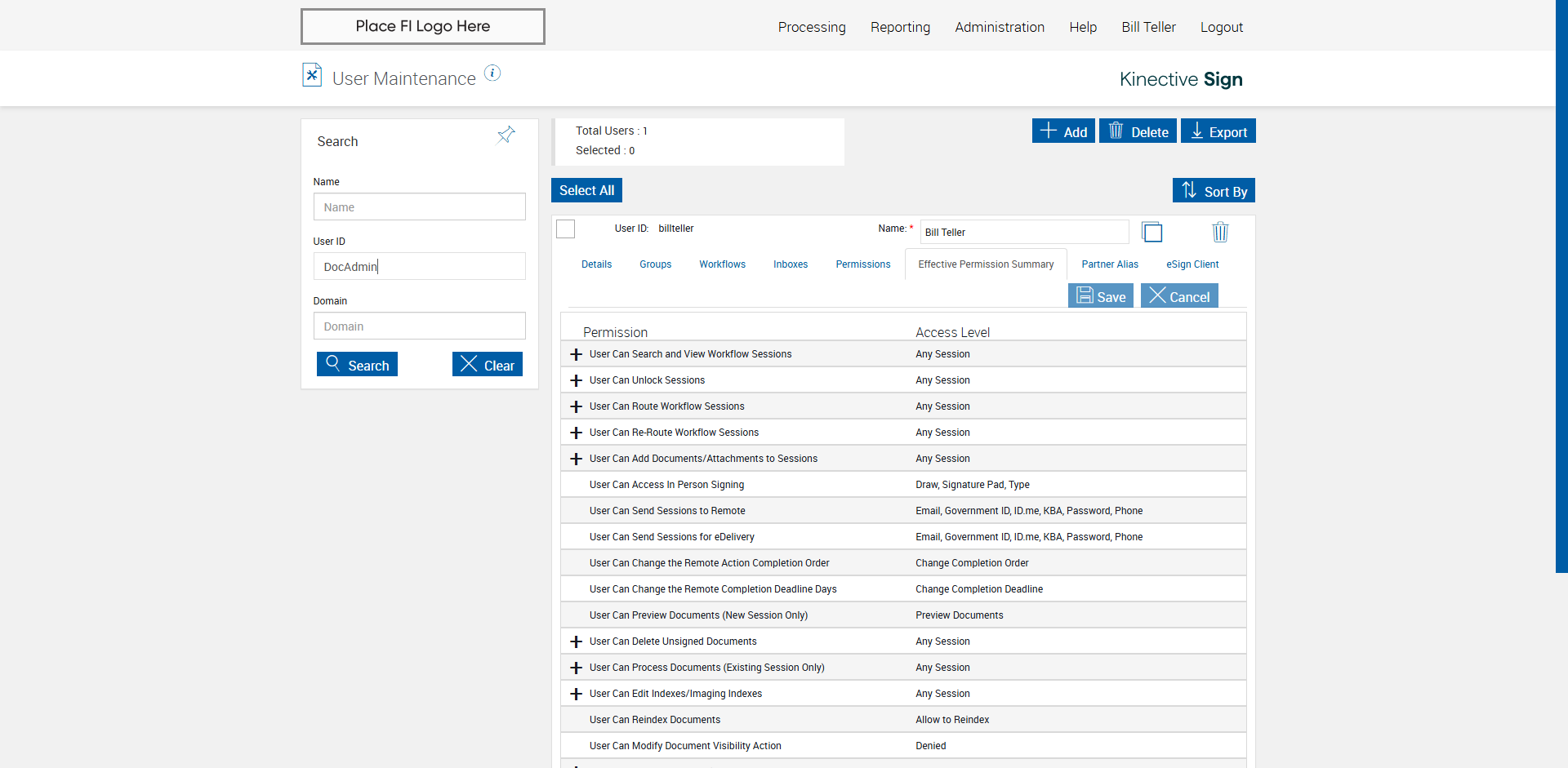This screenshot has height=768, width=1568.
Task: Open the Sort By options
Action: [1214, 191]
